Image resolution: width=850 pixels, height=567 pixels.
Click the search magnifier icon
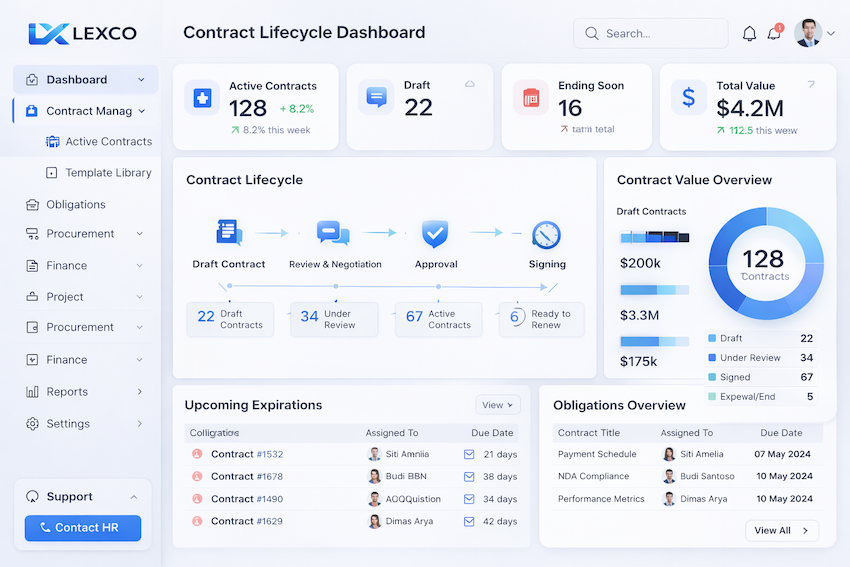591,34
